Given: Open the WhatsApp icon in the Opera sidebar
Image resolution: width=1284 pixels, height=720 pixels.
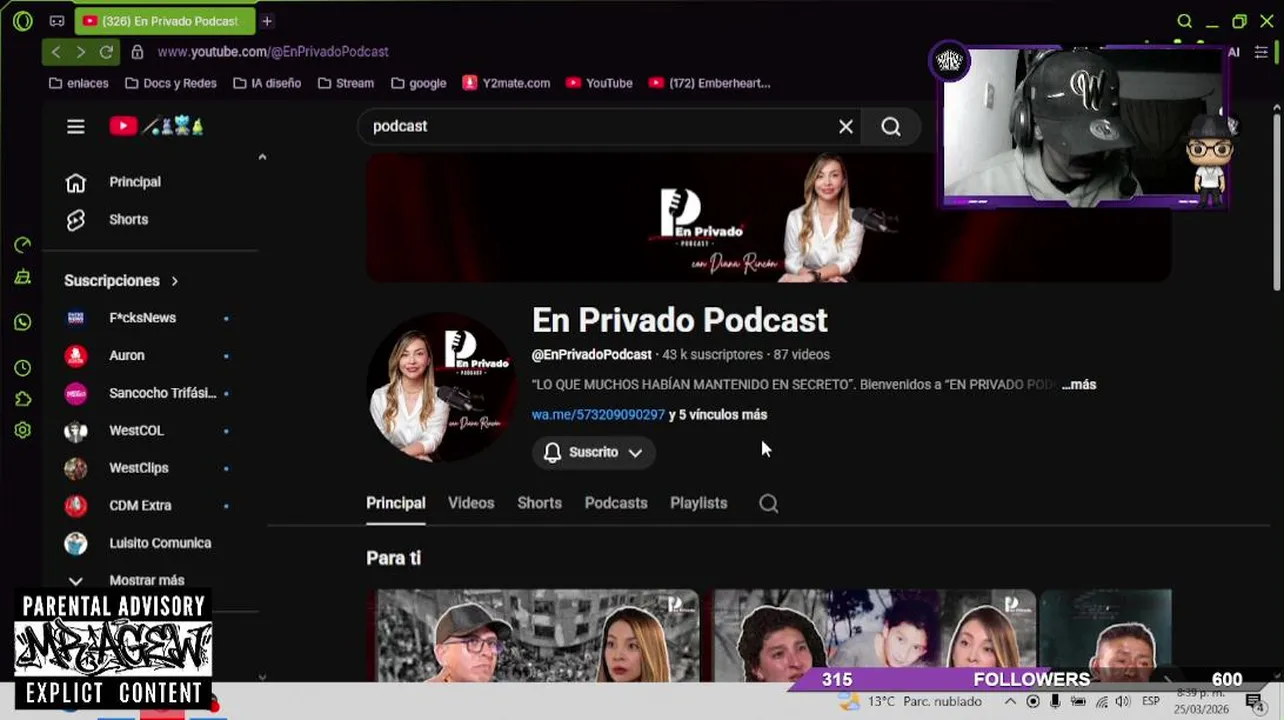Looking at the screenshot, I should coord(23,322).
